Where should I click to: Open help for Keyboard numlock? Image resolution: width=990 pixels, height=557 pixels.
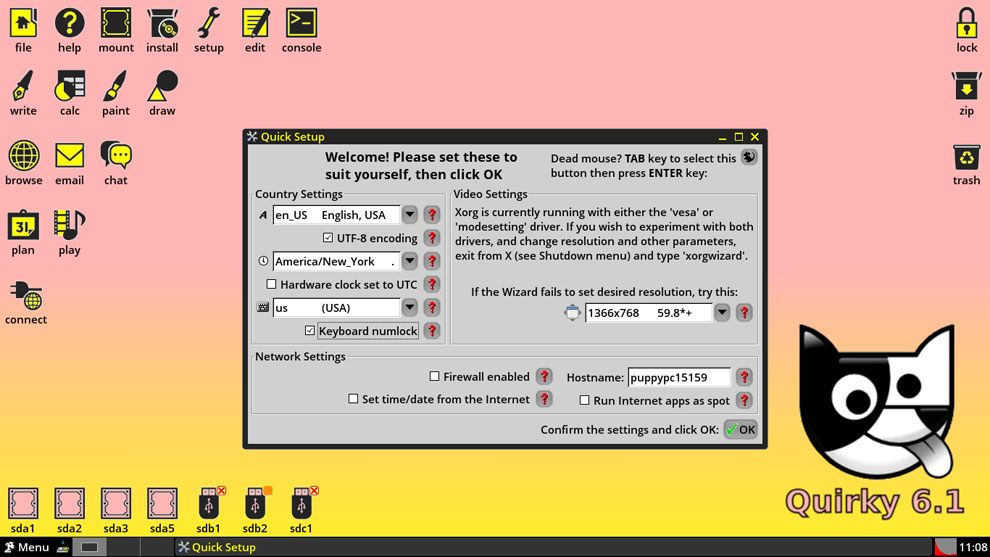click(x=432, y=330)
